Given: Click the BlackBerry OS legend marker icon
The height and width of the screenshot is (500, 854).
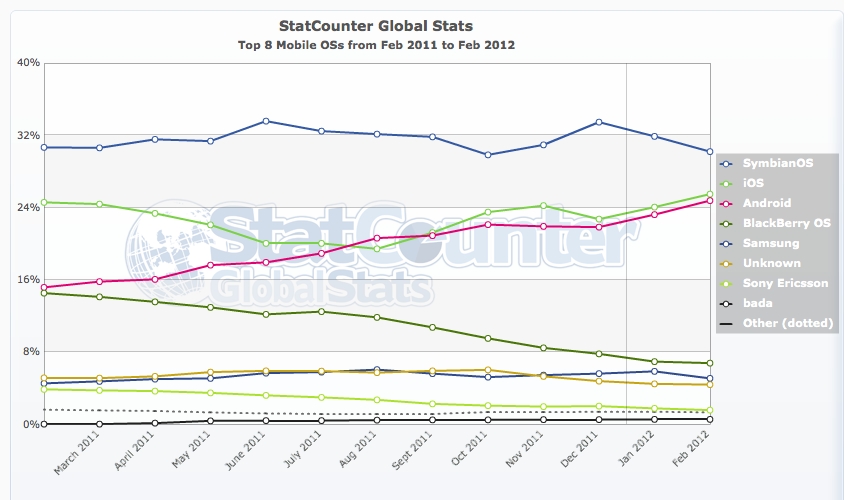Looking at the screenshot, I should pos(727,223).
